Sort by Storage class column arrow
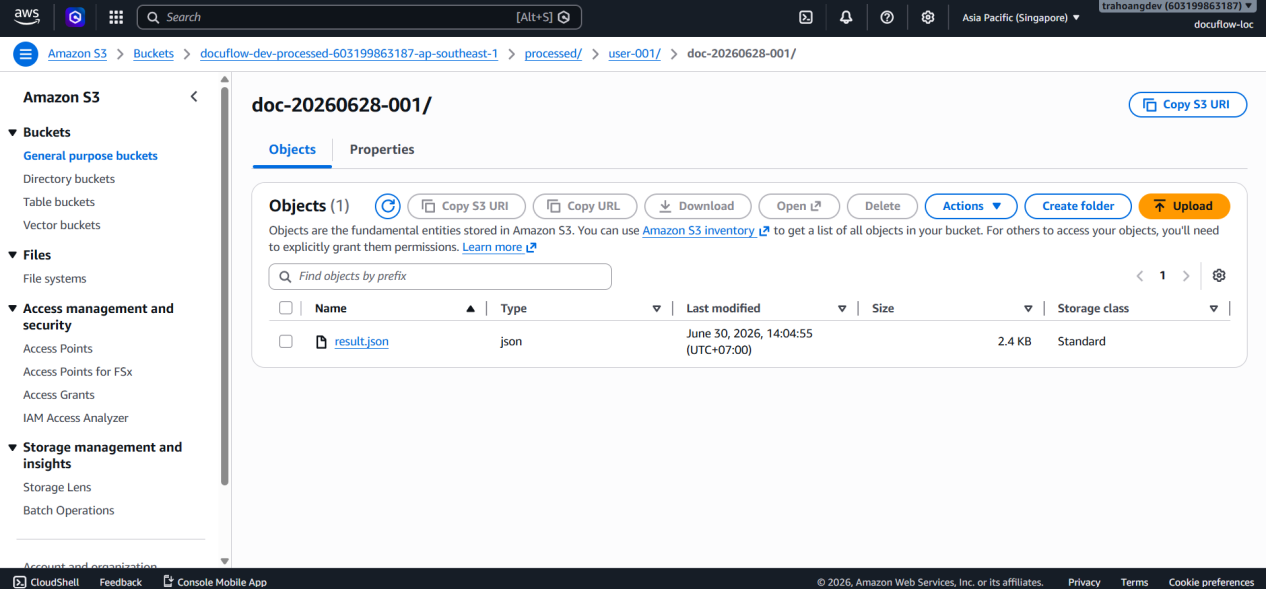 click(x=1214, y=309)
